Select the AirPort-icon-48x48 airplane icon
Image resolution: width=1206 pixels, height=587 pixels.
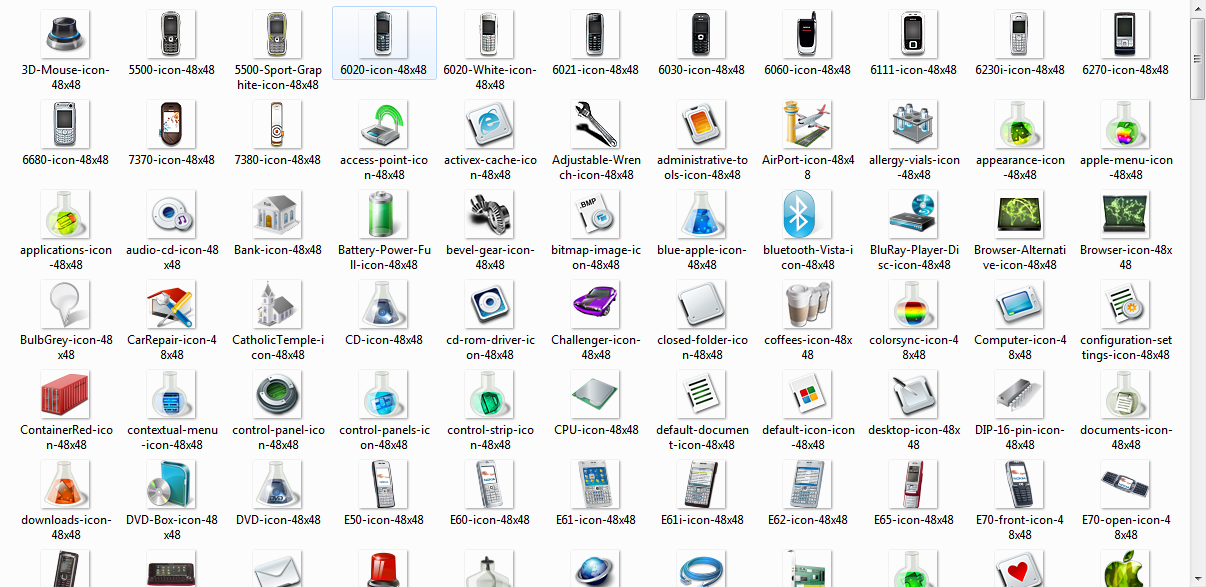[x=808, y=124]
